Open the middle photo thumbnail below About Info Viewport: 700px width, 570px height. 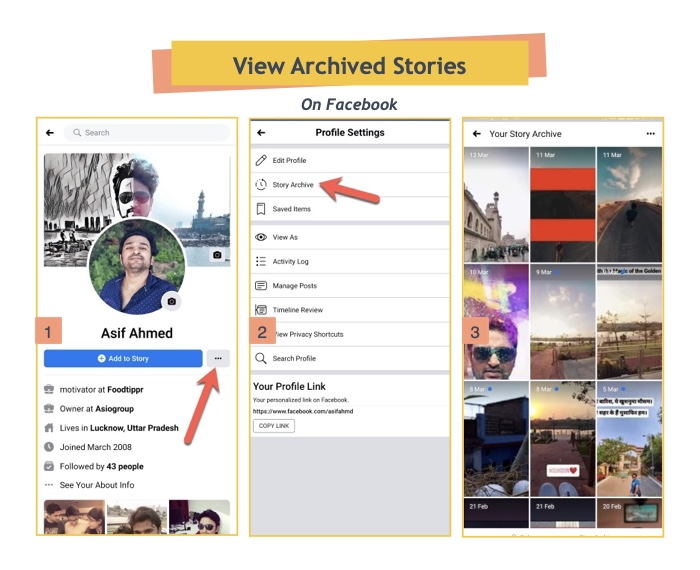(137, 517)
